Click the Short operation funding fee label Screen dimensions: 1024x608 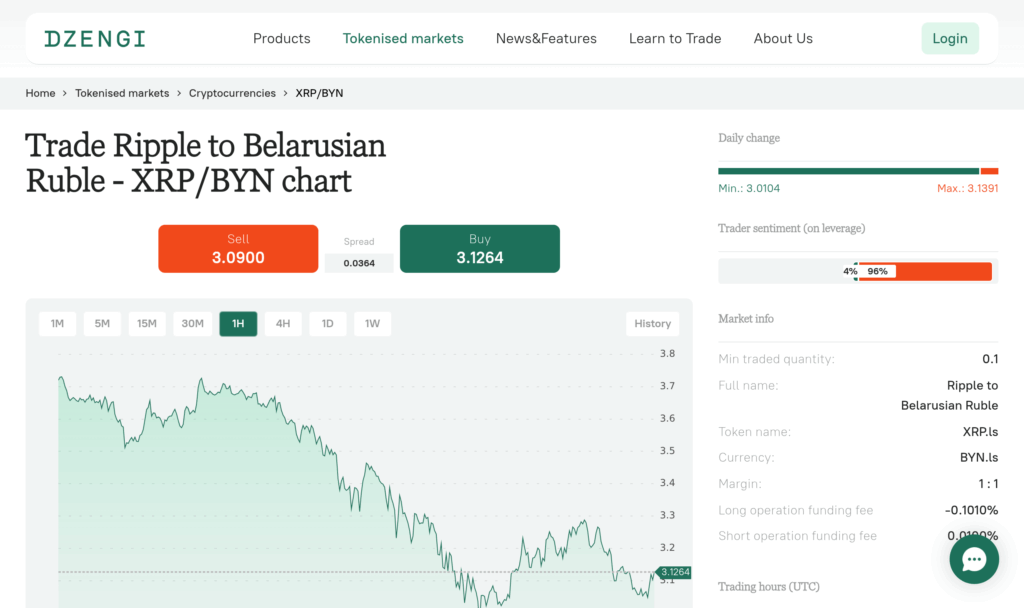797,536
